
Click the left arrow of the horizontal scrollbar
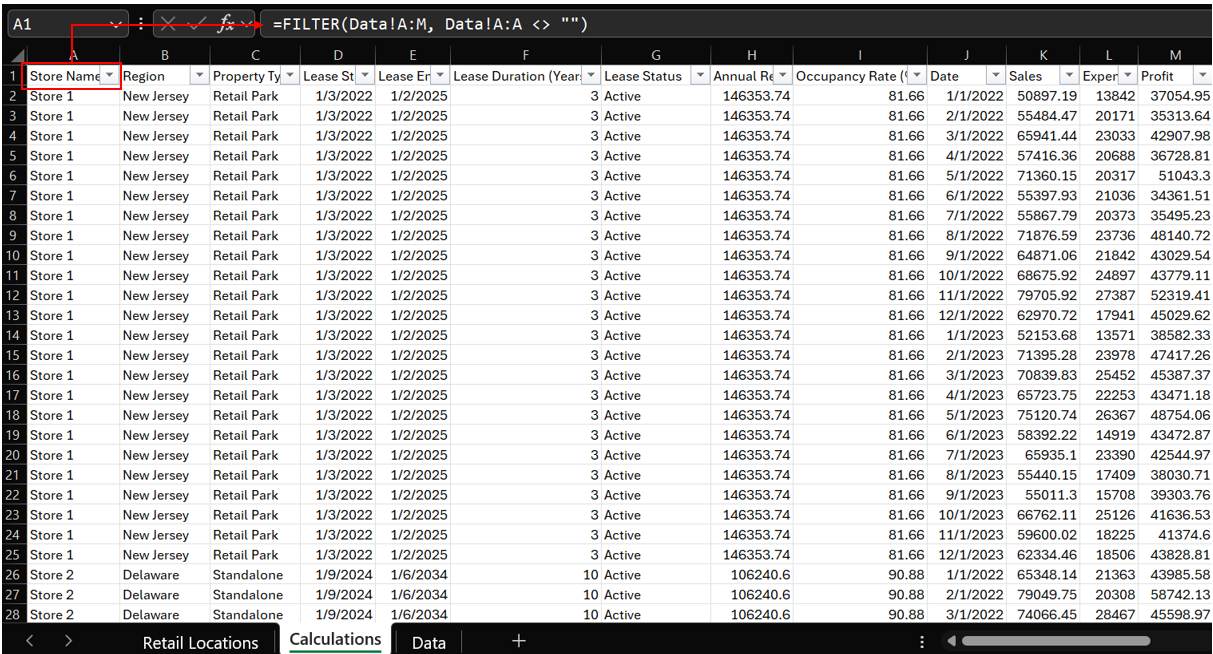coord(951,641)
